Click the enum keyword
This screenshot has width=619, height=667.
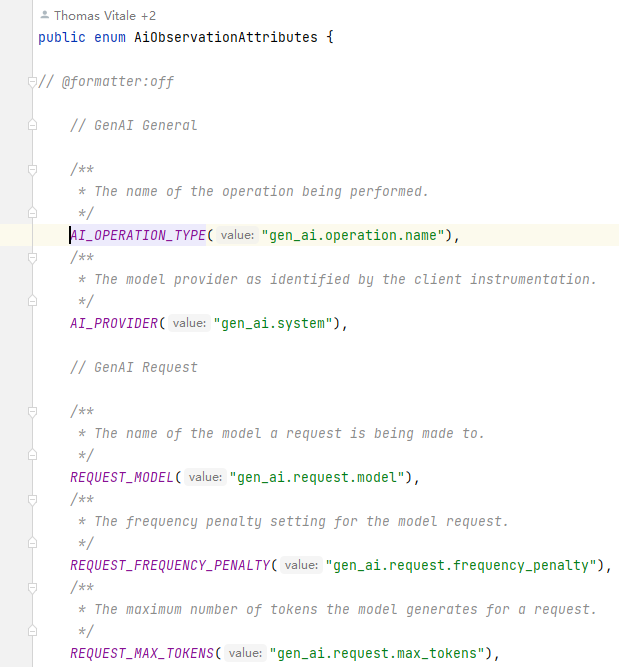click(x=110, y=37)
